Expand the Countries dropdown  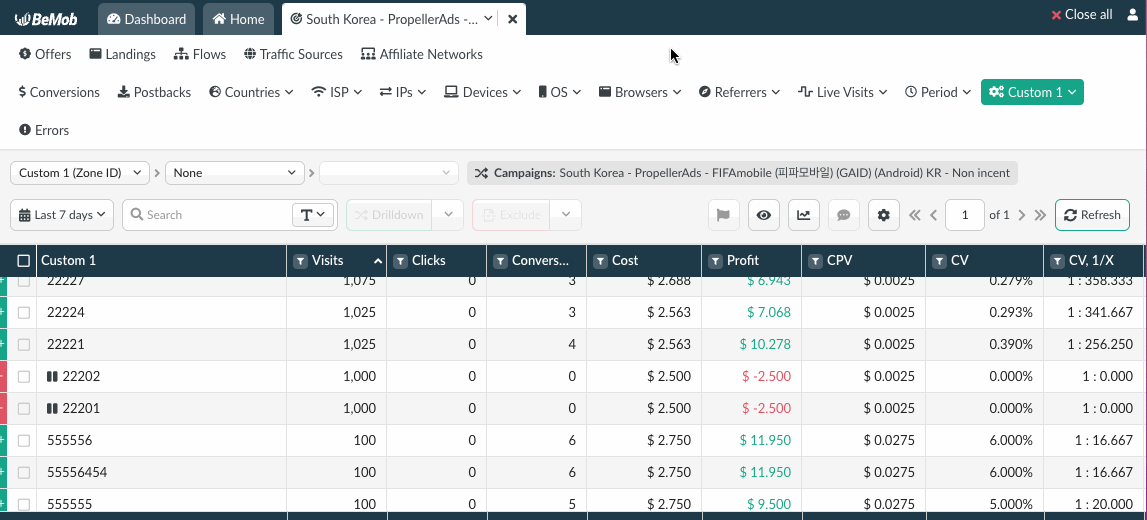pyautogui.click(x=251, y=92)
